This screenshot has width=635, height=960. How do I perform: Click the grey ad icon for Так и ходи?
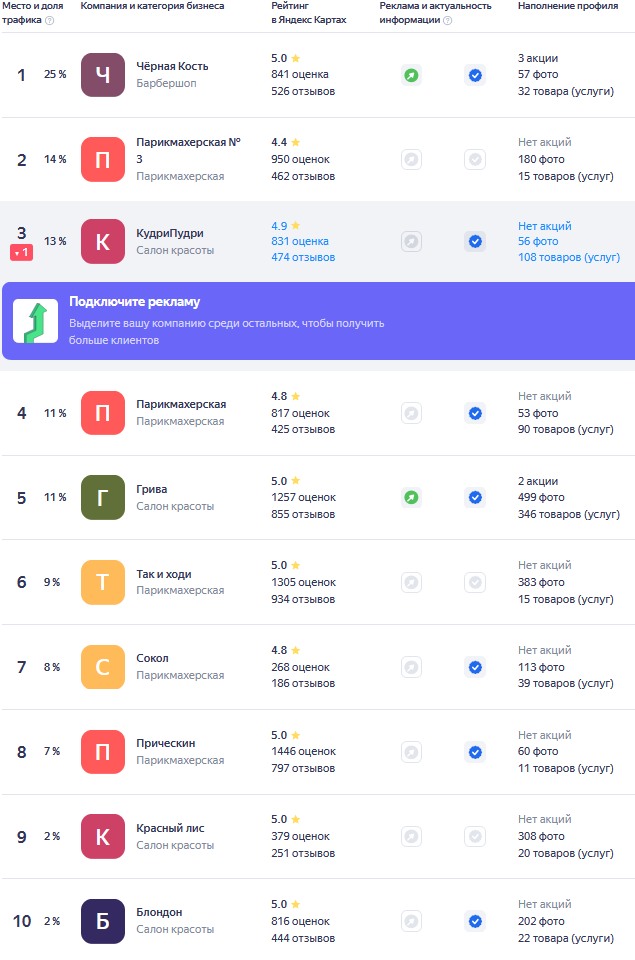click(411, 582)
